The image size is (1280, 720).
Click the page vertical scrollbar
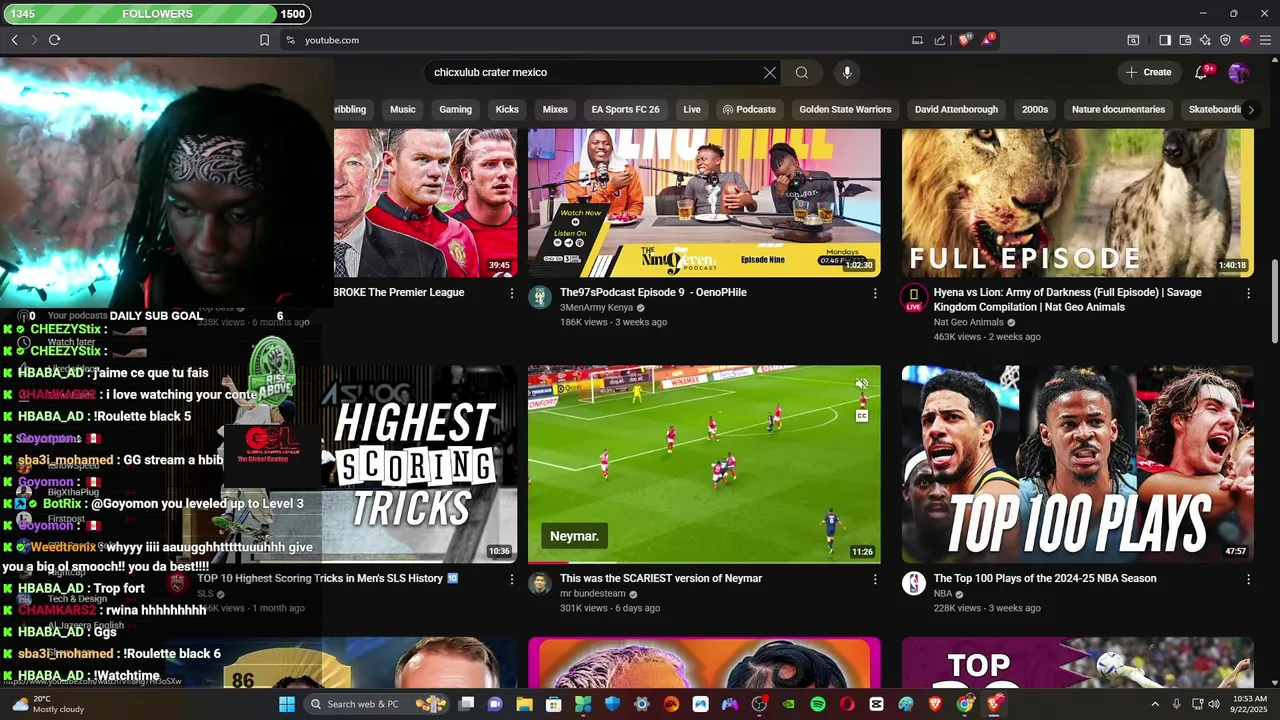[x=1274, y=300]
